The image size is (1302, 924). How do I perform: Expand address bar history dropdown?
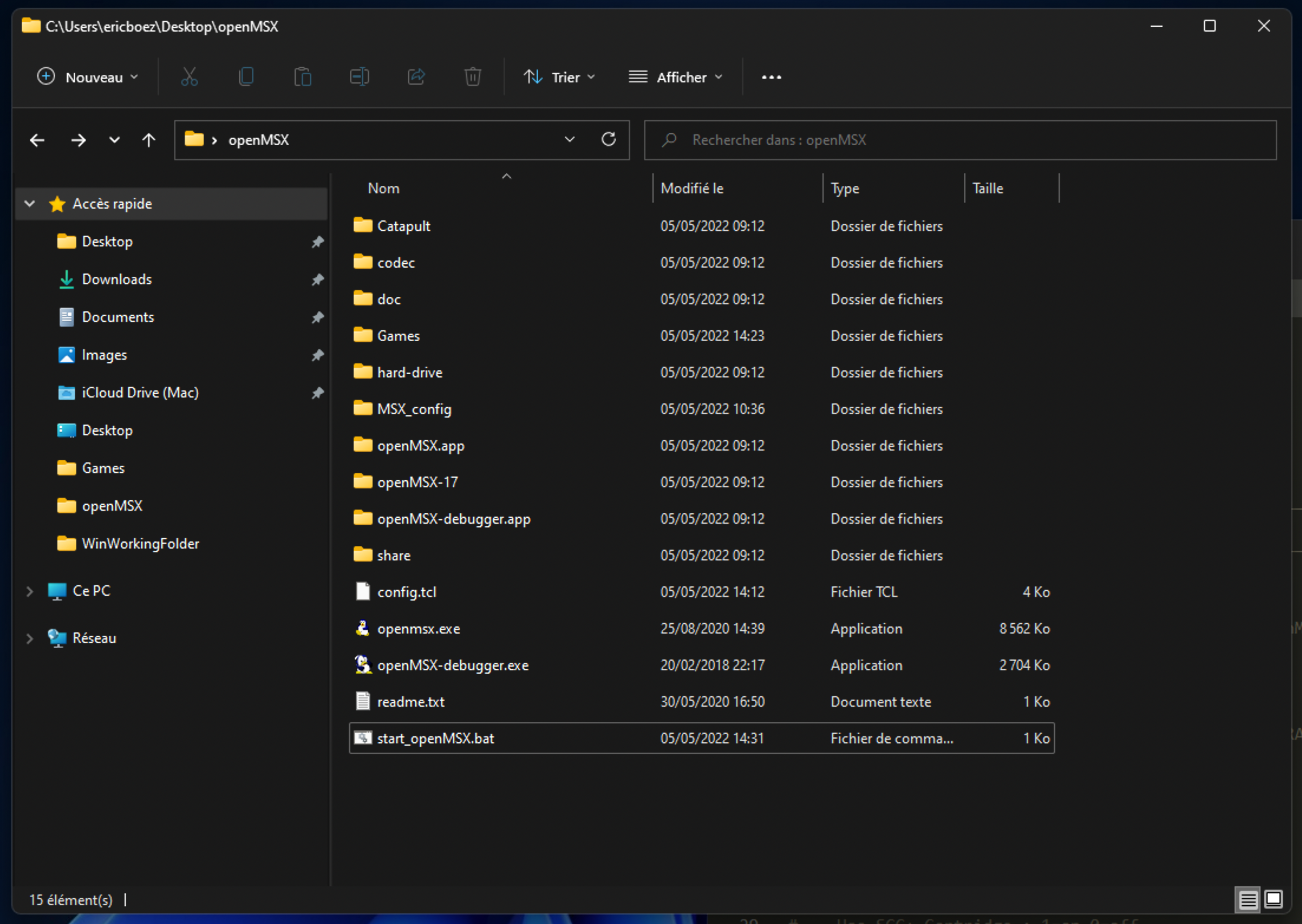[x=569, y=139]
